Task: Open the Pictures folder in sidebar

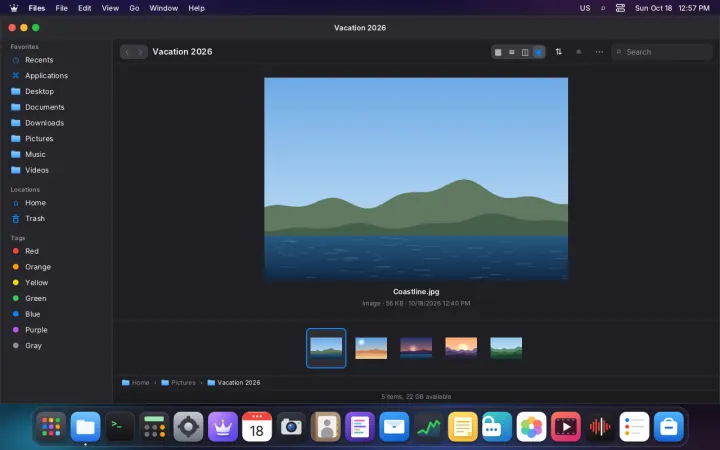Action: (x=56, y=138)
